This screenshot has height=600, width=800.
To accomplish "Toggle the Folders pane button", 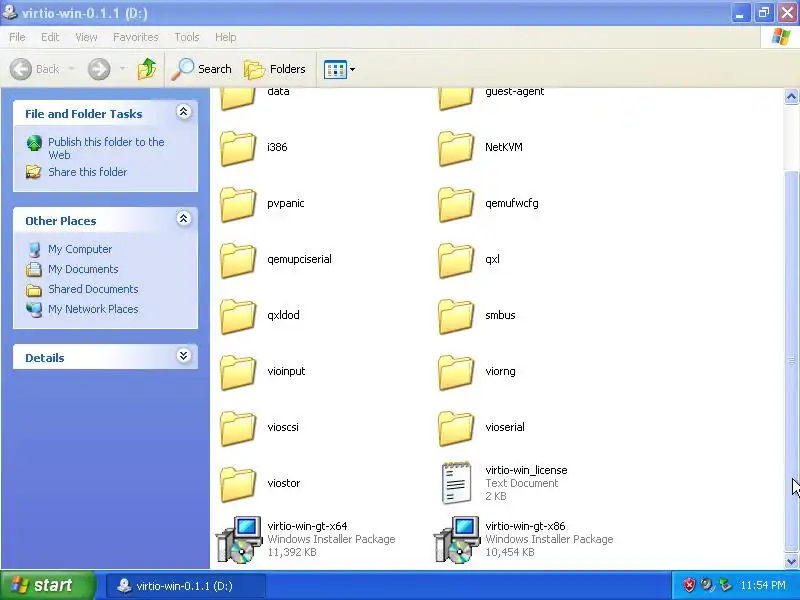I will click(x=275, y=69).
